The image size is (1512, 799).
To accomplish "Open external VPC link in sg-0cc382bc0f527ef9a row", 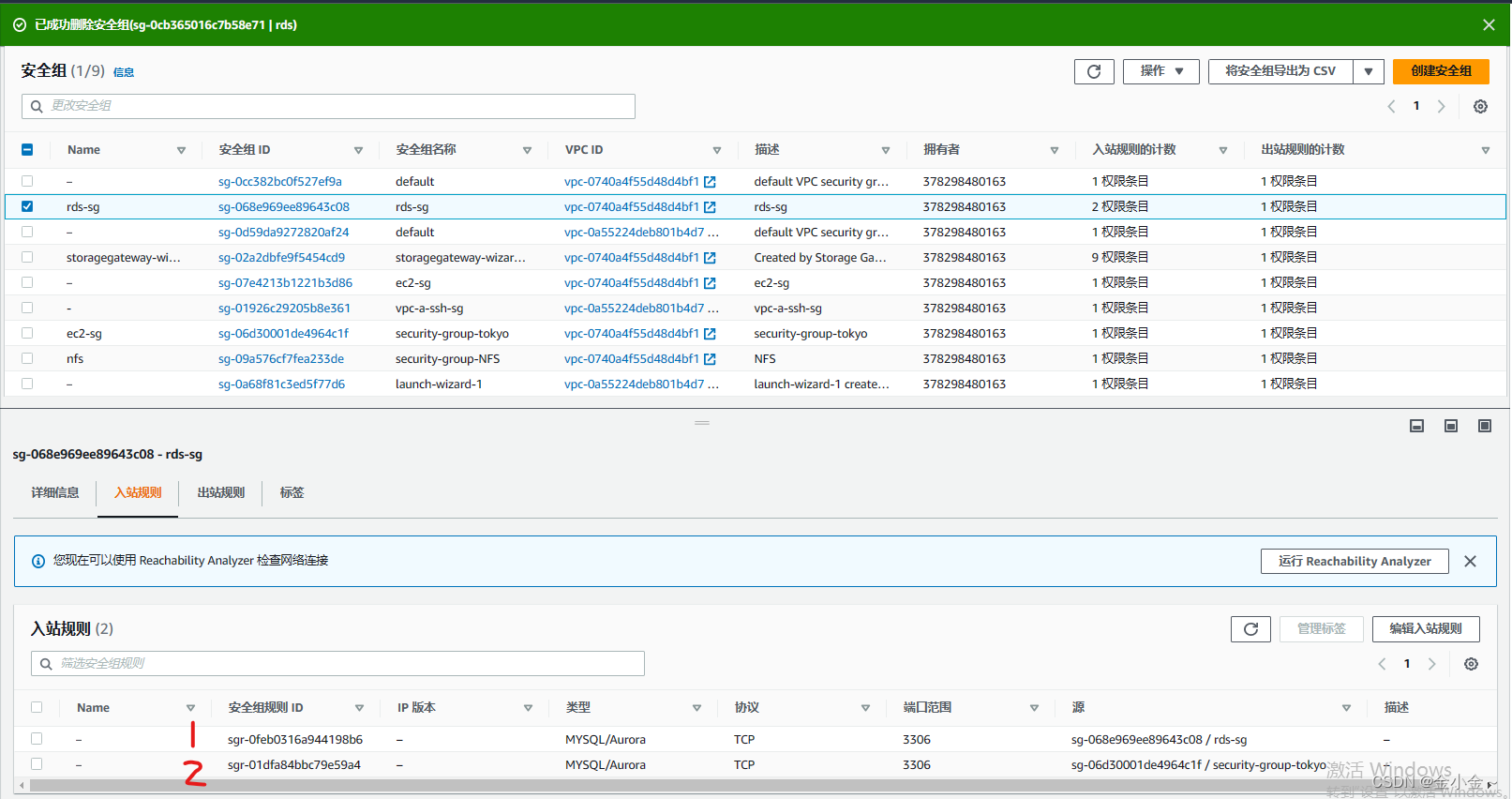I will [x=710, y=182].
